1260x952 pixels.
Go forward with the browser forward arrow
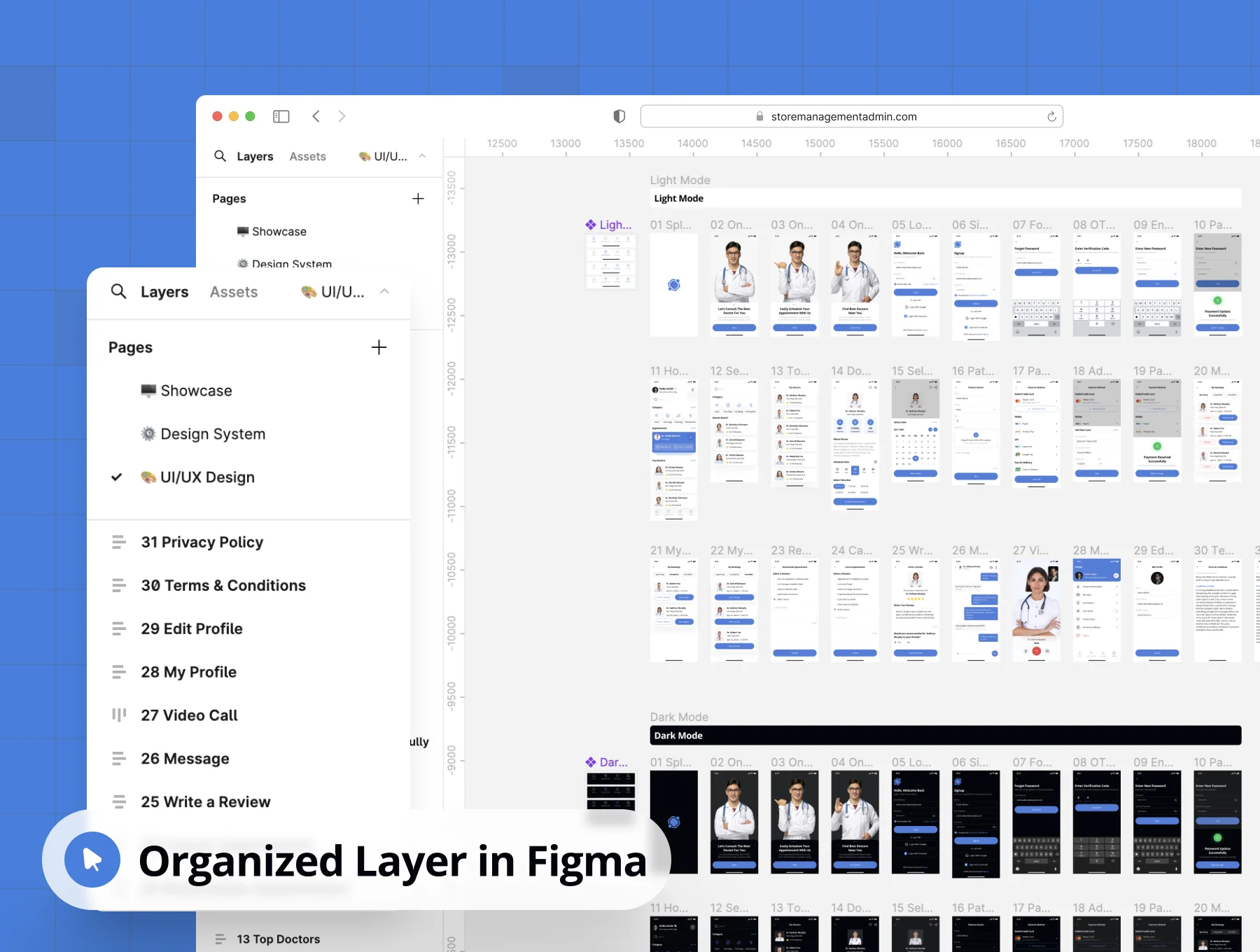click(342, 116)
